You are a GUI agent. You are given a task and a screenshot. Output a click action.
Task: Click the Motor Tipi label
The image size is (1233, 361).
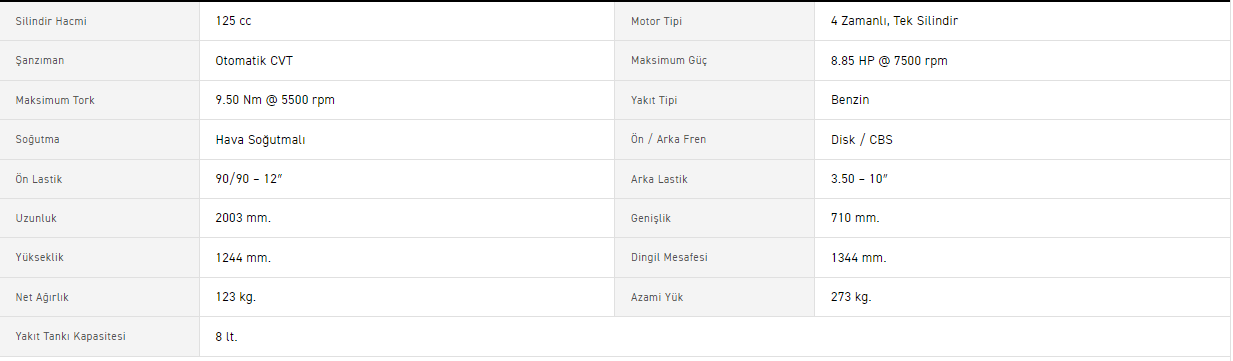tap(656, 21)
